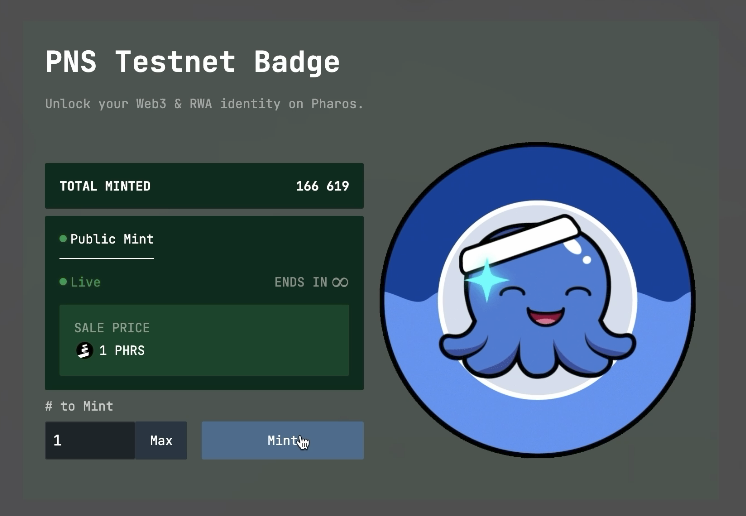Click the Mint button

point(282,440)
